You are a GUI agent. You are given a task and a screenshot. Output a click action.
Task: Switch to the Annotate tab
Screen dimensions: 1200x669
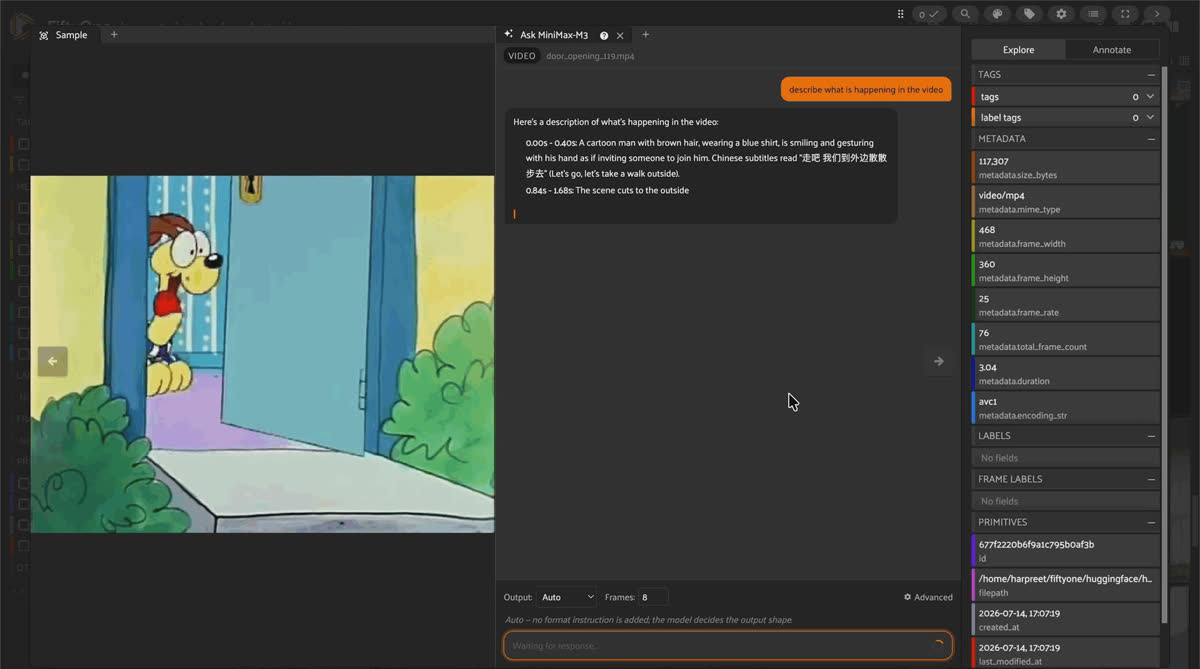pos(1112,50)
